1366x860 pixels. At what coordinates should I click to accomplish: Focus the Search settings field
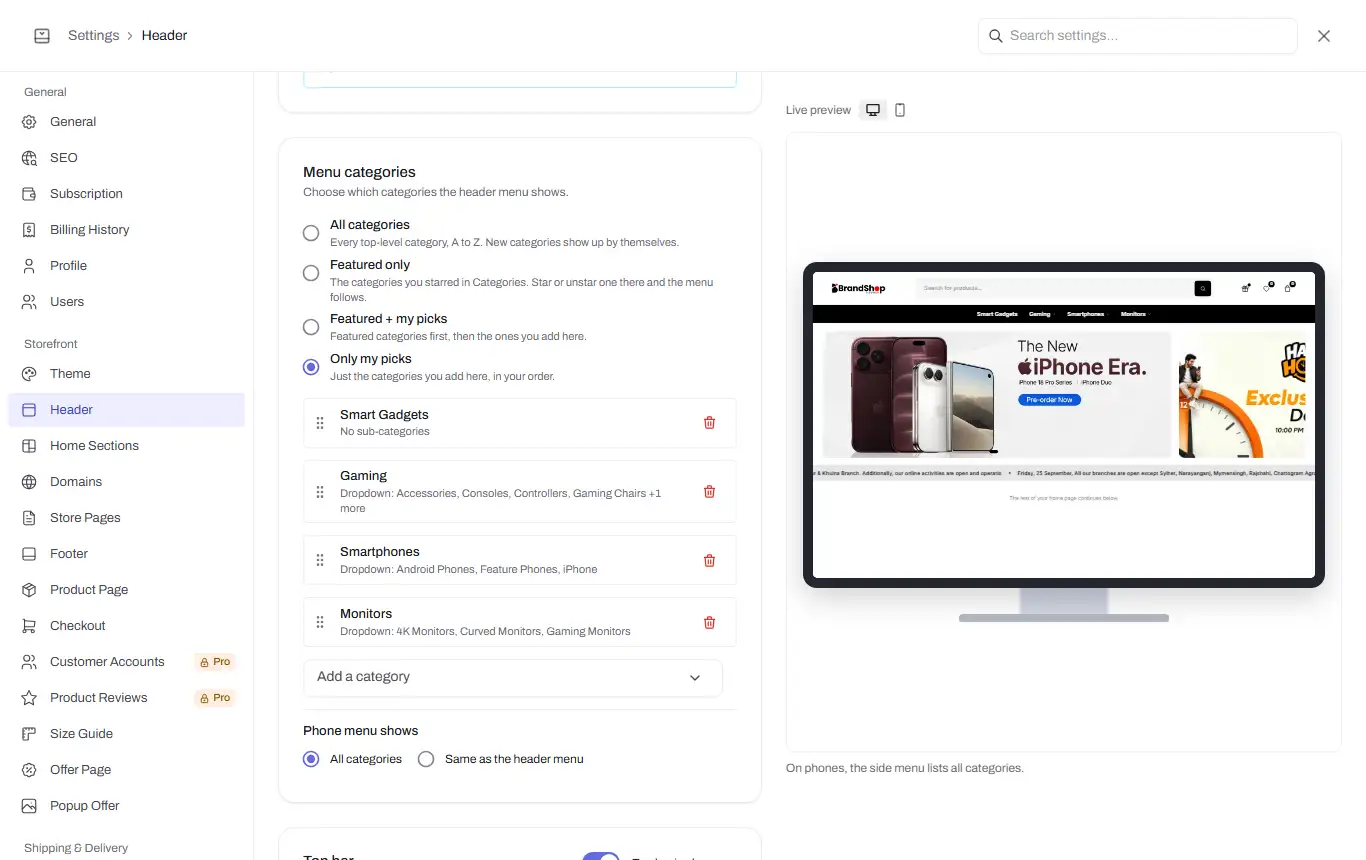(1138, 36)
